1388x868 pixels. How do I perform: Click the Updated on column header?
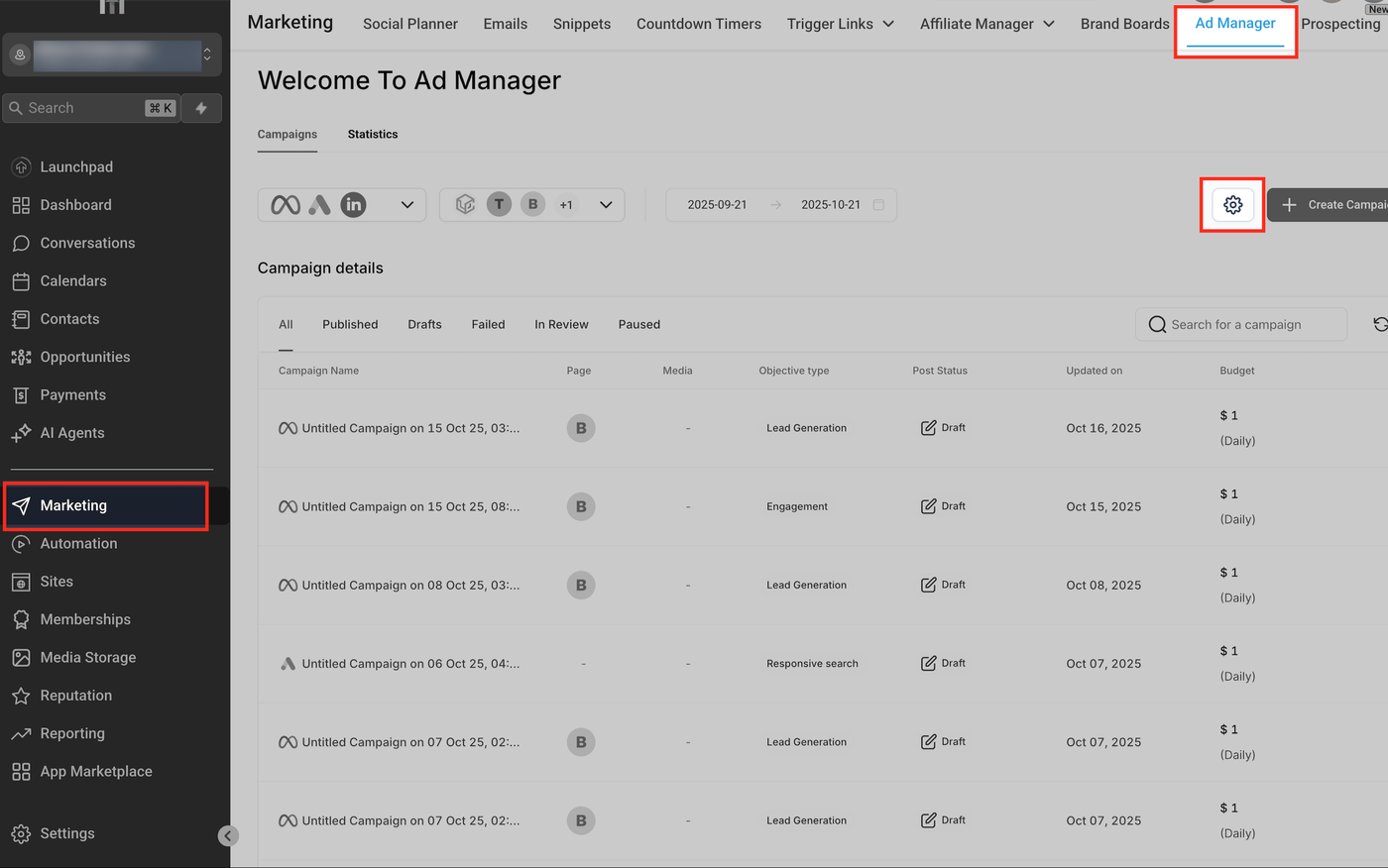pos(1095,371)
